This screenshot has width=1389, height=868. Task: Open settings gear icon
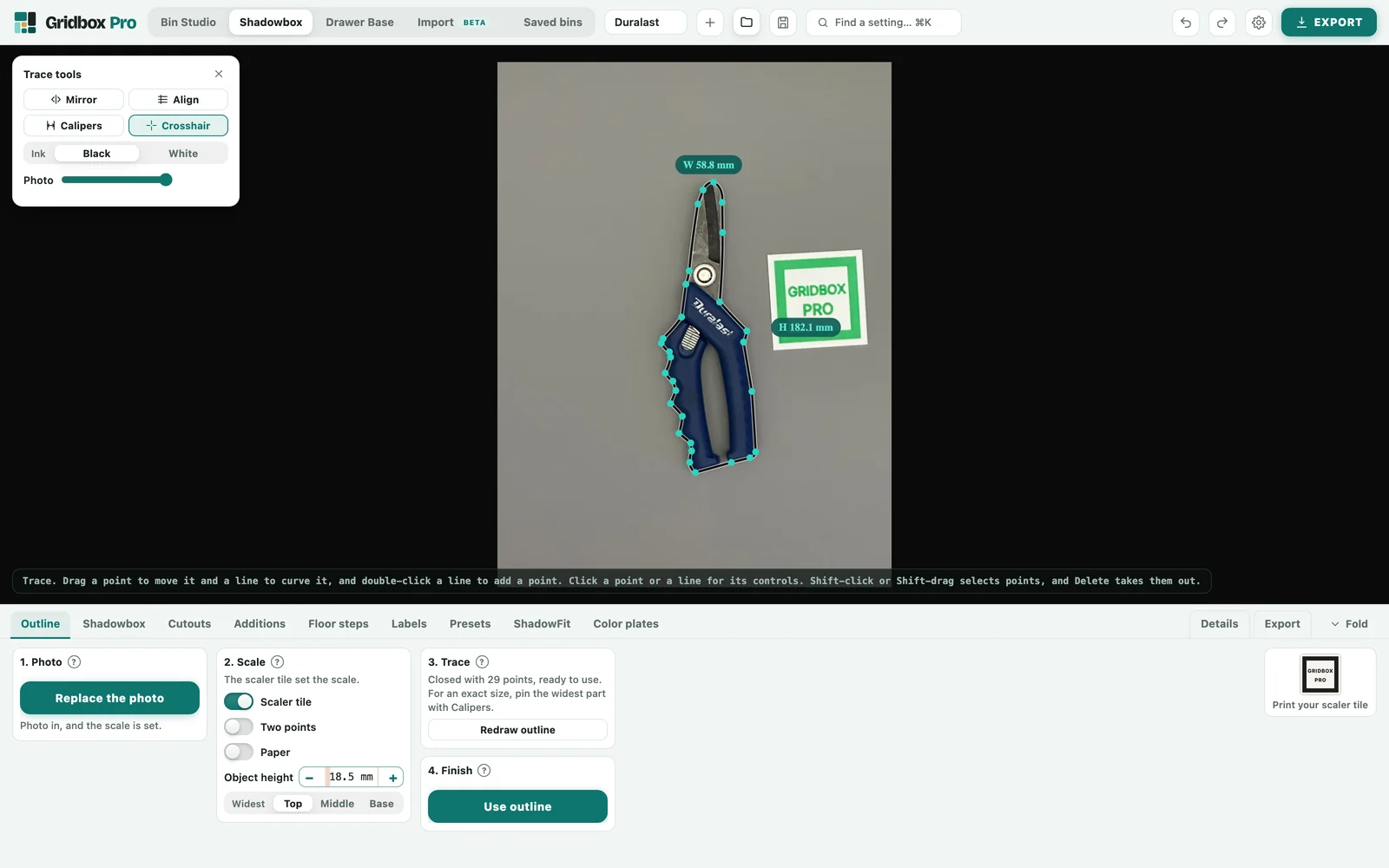coord(1259,23)
